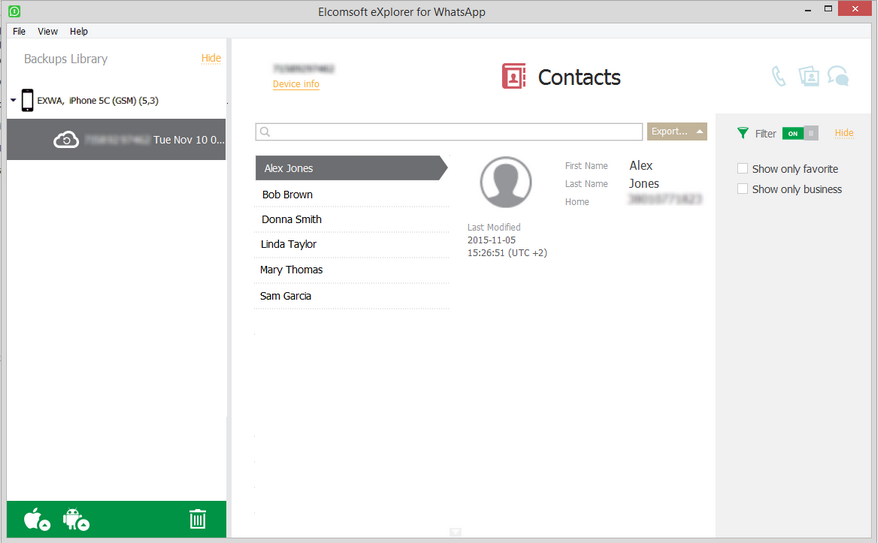
Task: Select contact Bob Brown
Action: [x=351, y=194]
